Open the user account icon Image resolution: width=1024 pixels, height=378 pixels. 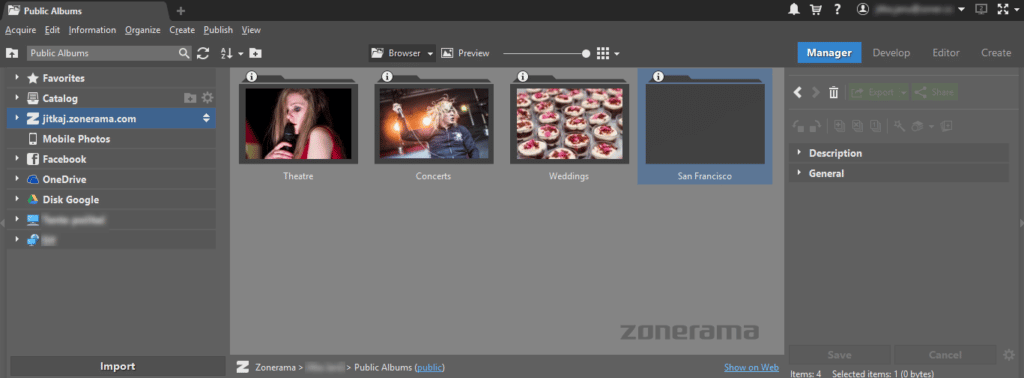(863, 9)
